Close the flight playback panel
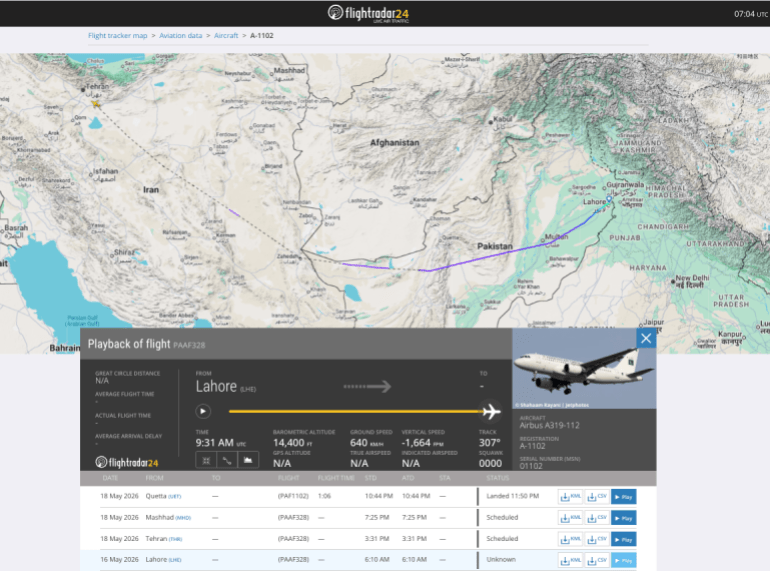This screenshot has width=770, height=571. point(646,338)
